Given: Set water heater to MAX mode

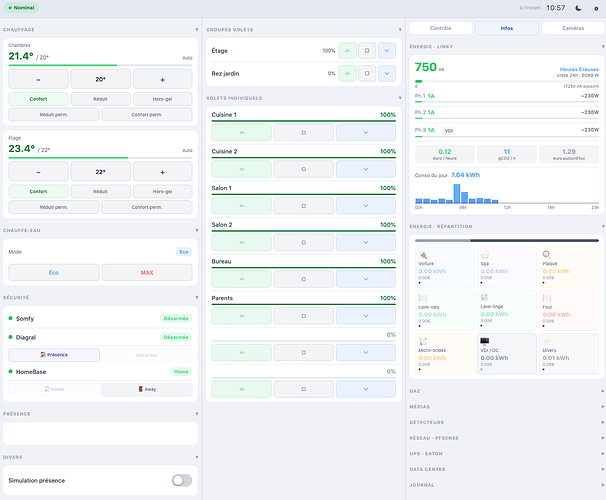Looking at the screenshot, I should pyautogui.click(x=147, y=272).
